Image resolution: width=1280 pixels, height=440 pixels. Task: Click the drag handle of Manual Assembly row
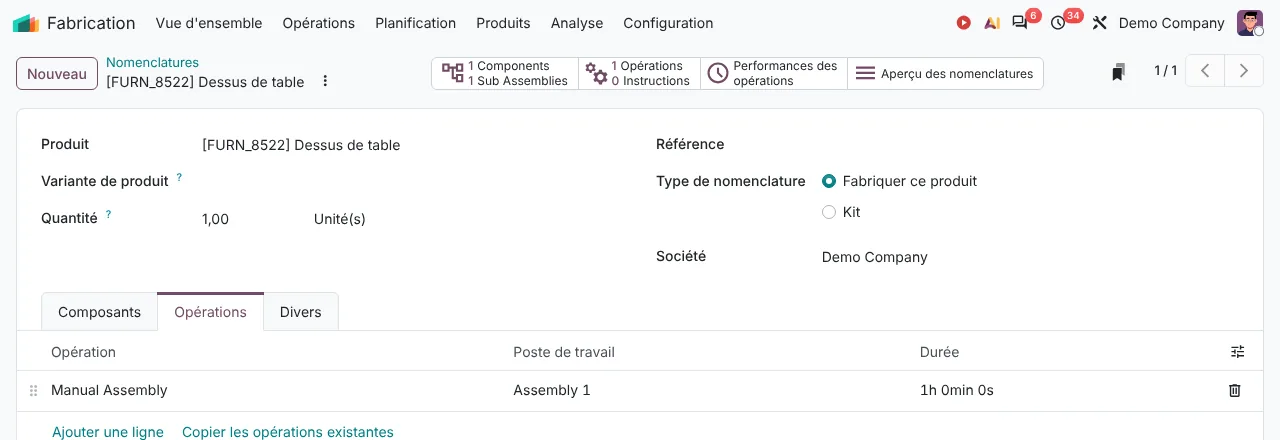33,391
